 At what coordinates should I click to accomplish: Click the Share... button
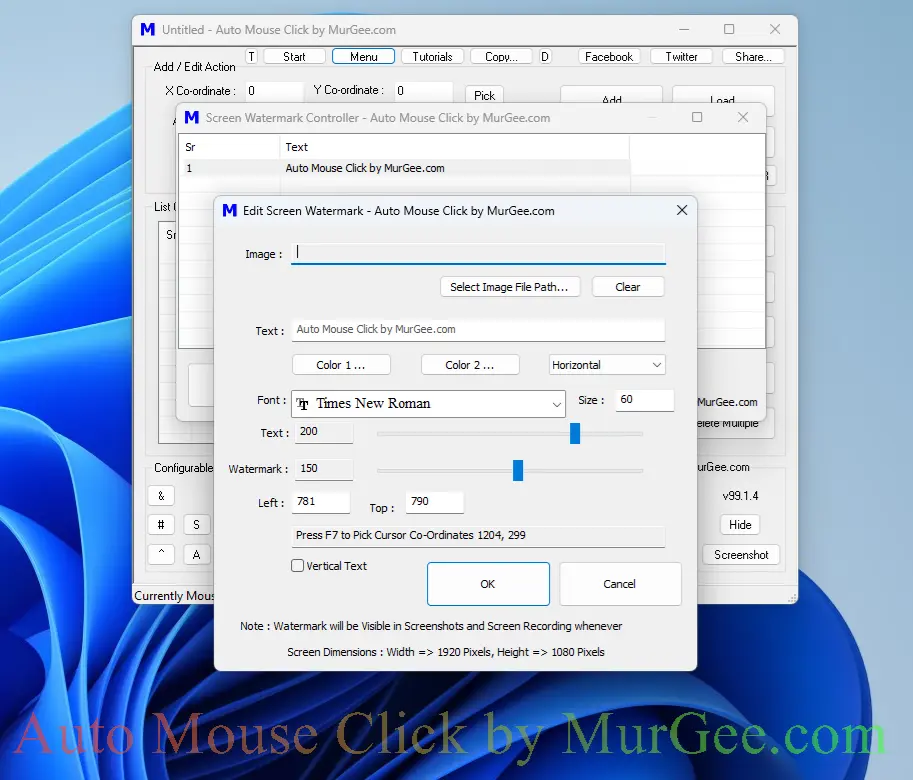click(x=753, y=56)
